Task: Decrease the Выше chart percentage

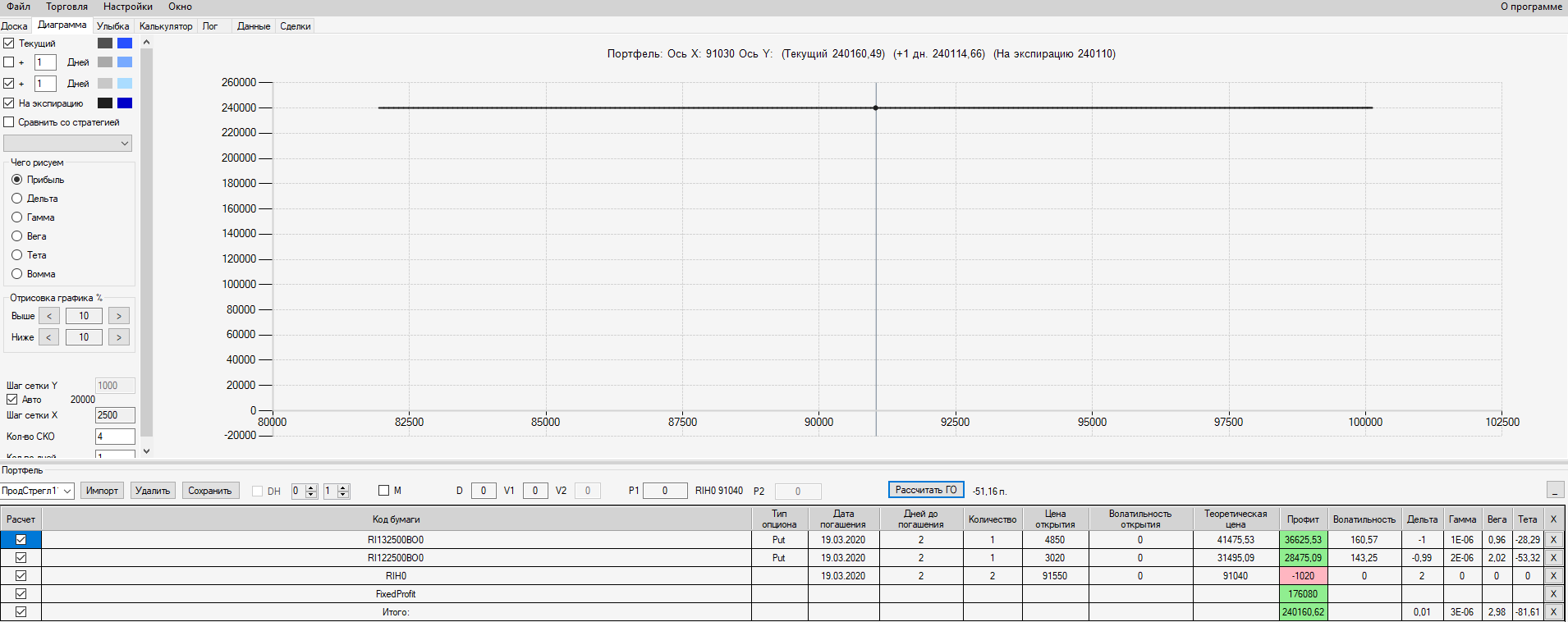Action: pos(49,316)
